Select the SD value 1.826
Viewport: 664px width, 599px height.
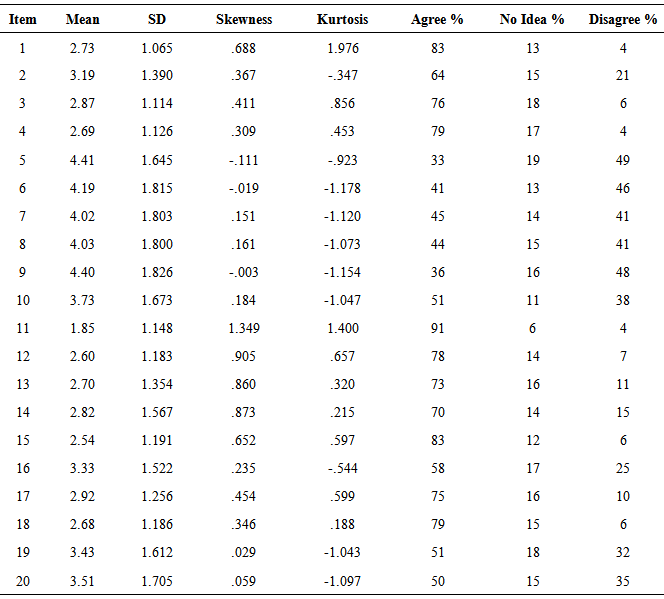point(157,273)
